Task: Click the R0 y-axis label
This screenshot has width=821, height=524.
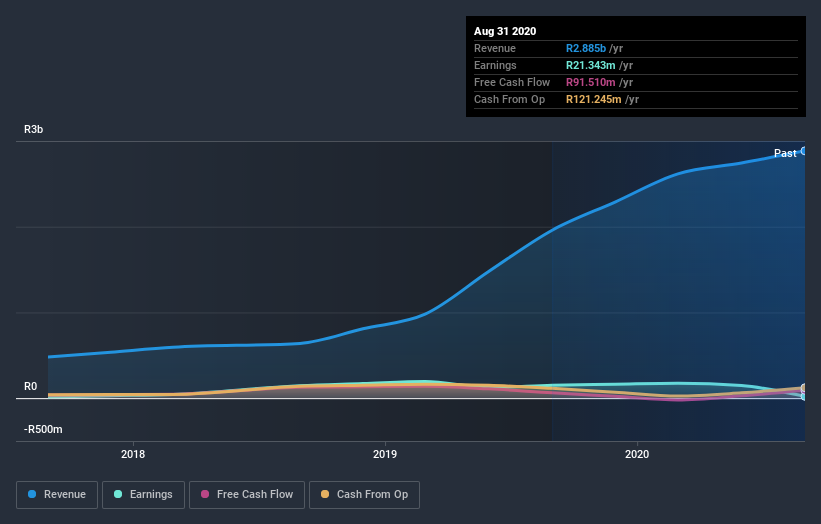Action: 30,386
